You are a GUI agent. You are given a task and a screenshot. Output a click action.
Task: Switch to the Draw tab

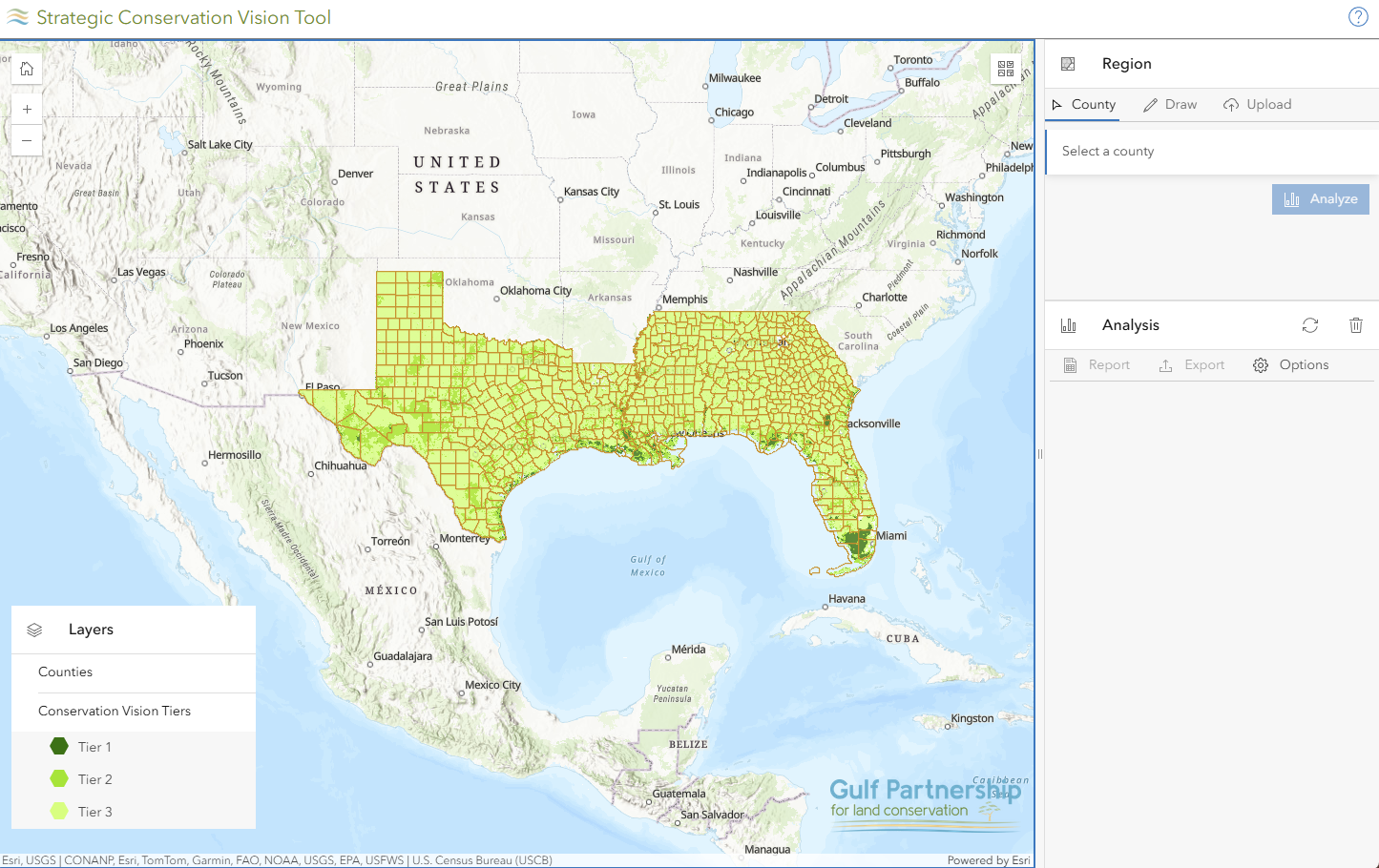(x=1170, y=105)
